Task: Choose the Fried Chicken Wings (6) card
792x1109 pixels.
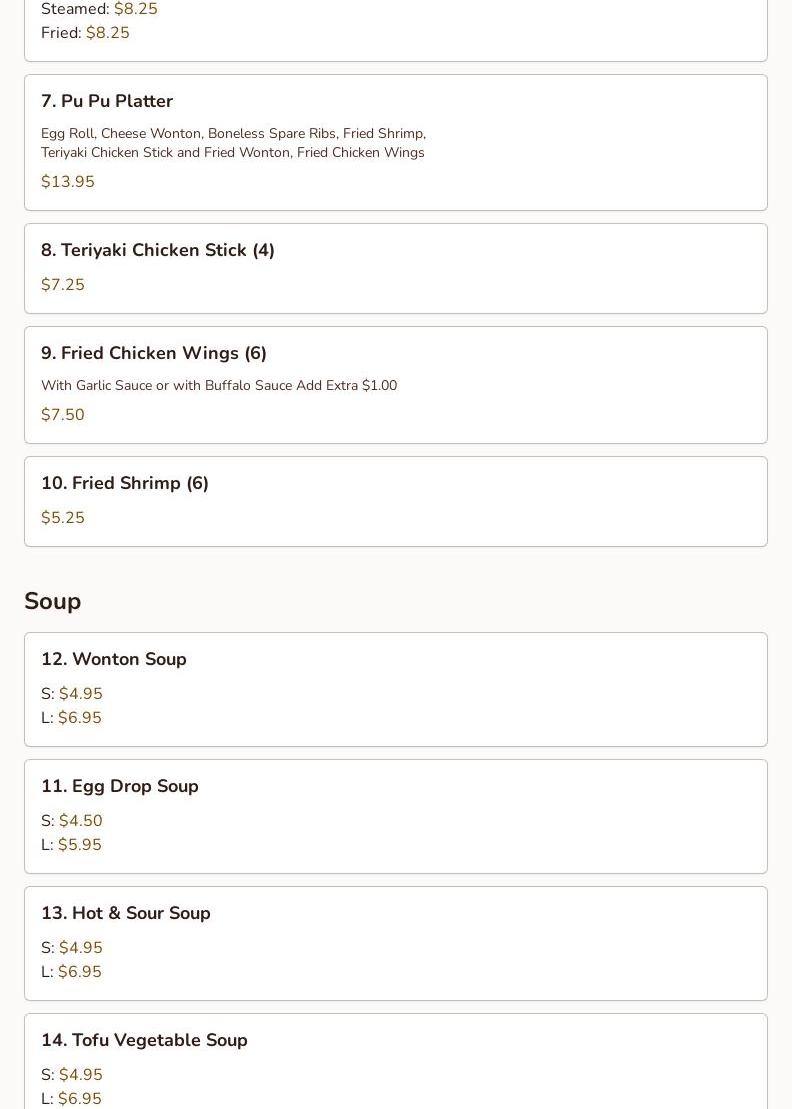Action: pyautogui.click(x=396, y=385)
